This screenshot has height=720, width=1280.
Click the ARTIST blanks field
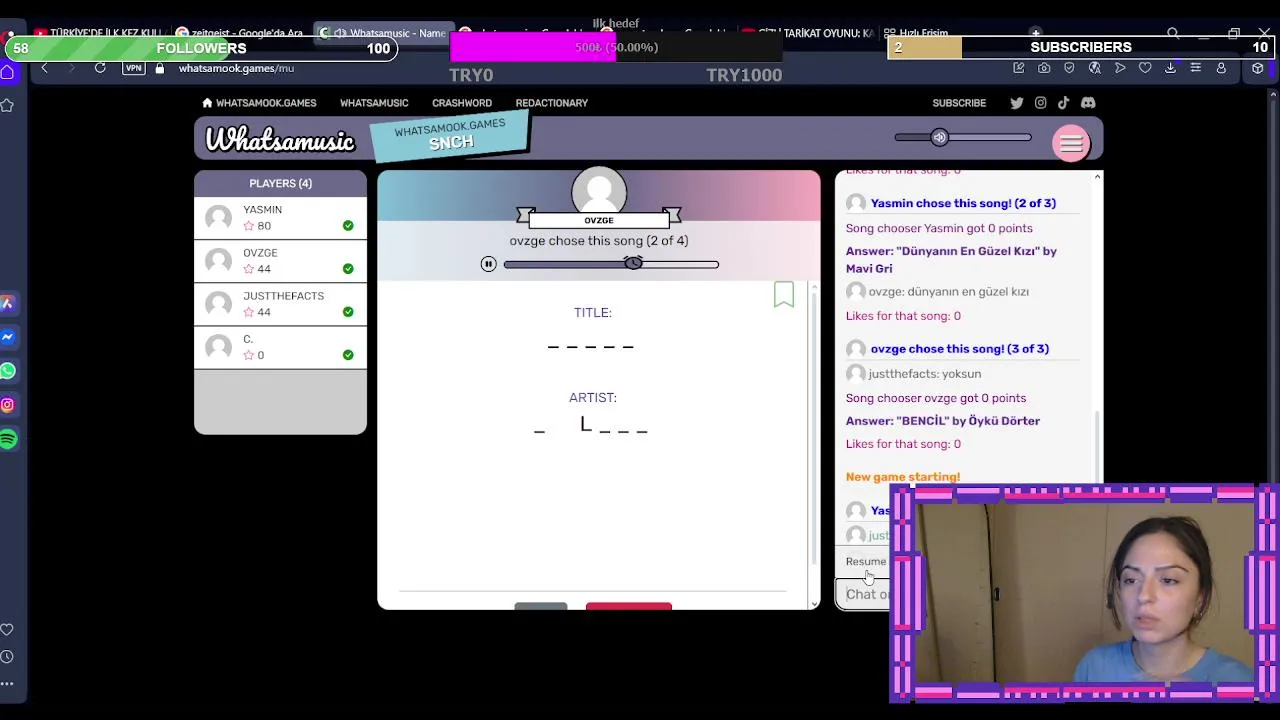point(592,425)
